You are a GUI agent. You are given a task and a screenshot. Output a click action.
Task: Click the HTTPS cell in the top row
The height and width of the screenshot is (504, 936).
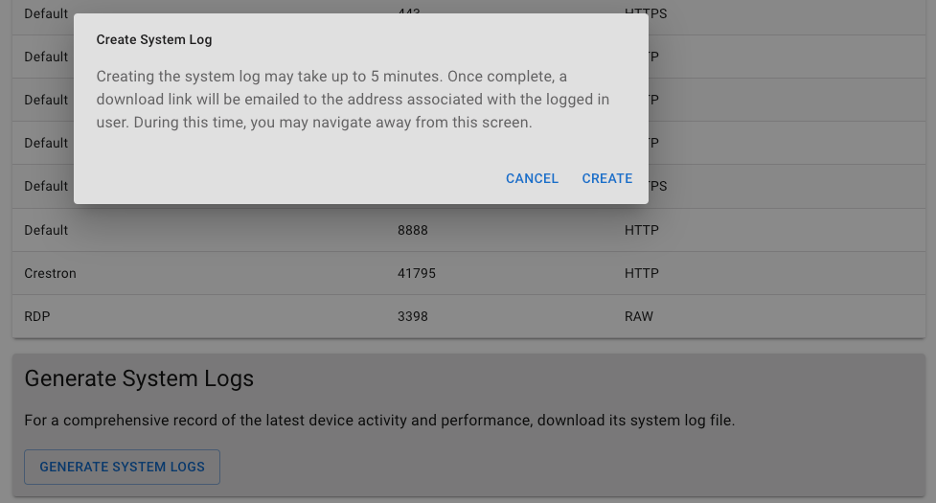(646, 13)
